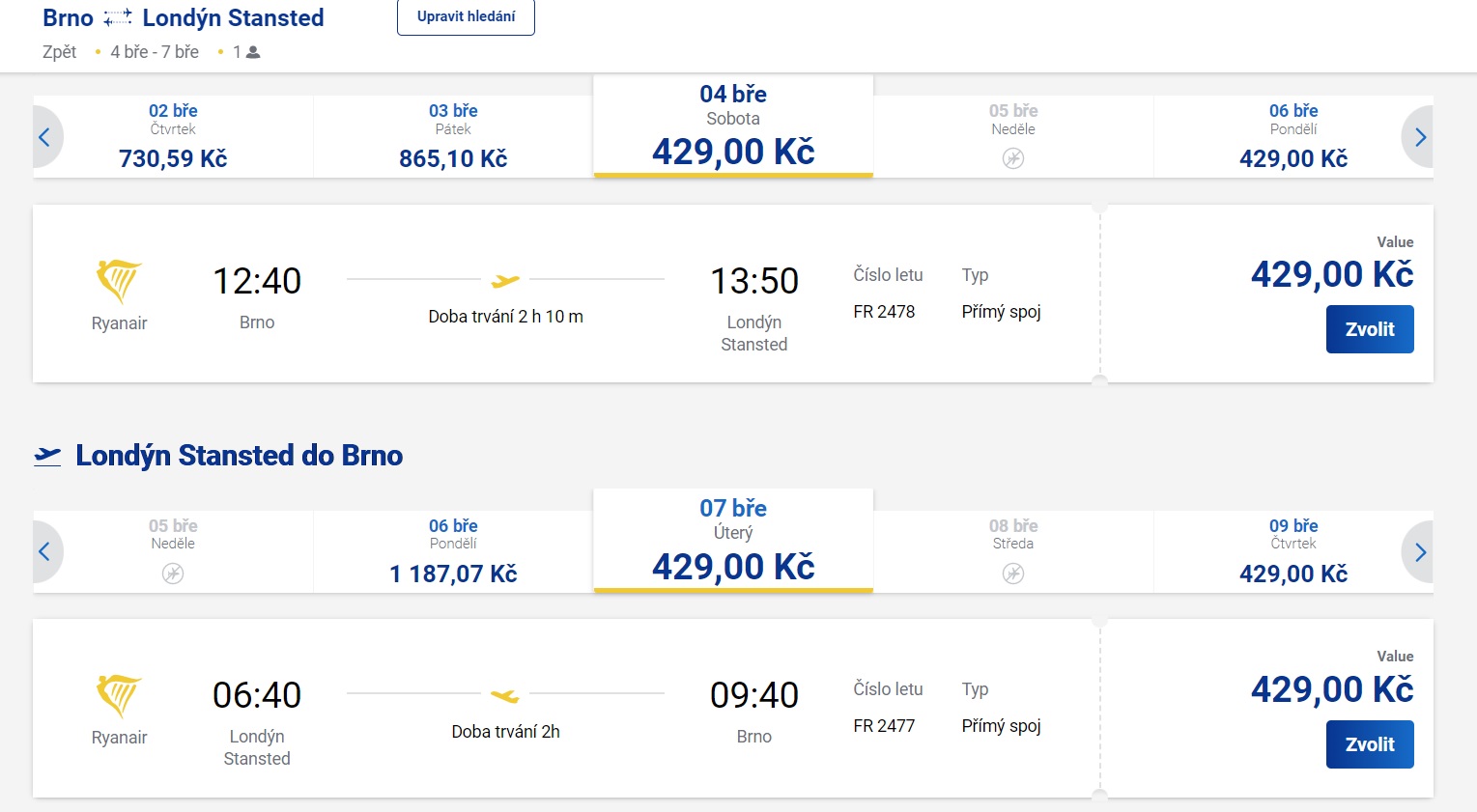Image resolution: width=1477 pixels, height=812 pixels.
Task: Click the plane icon beside Londýn Stansted do Brno
Action: coord(47,456)
